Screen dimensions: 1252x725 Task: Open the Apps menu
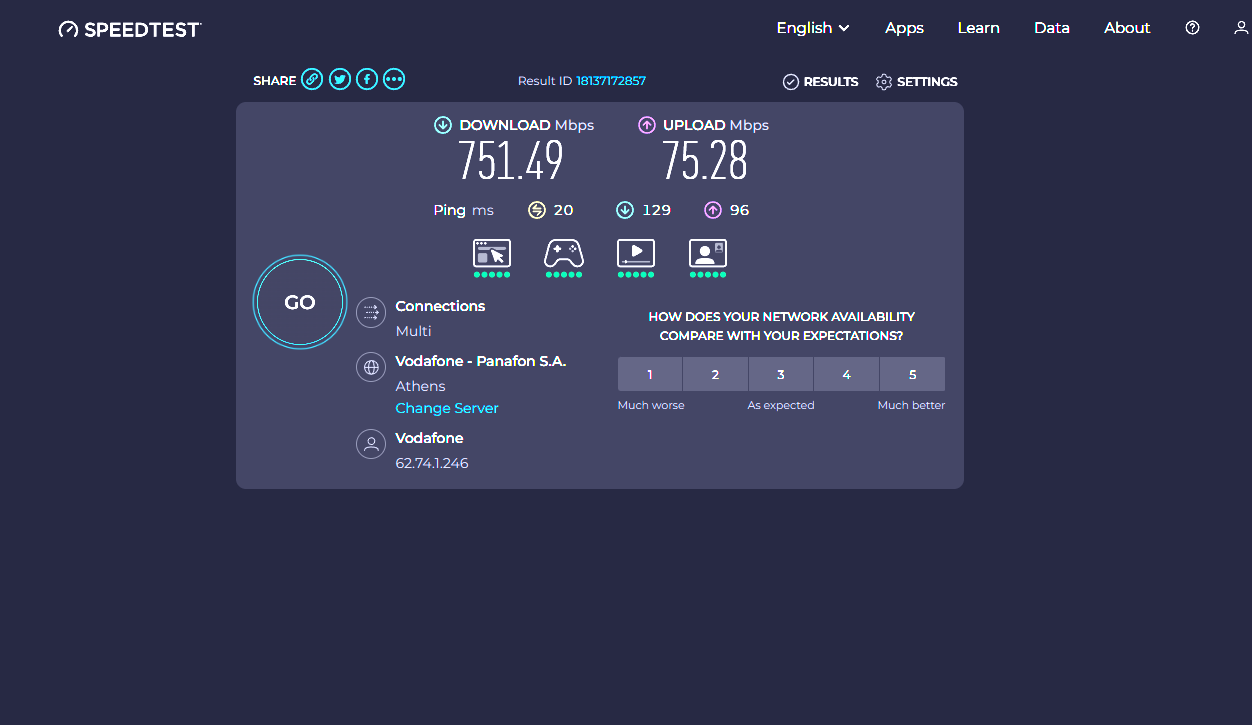coord(904,28)
